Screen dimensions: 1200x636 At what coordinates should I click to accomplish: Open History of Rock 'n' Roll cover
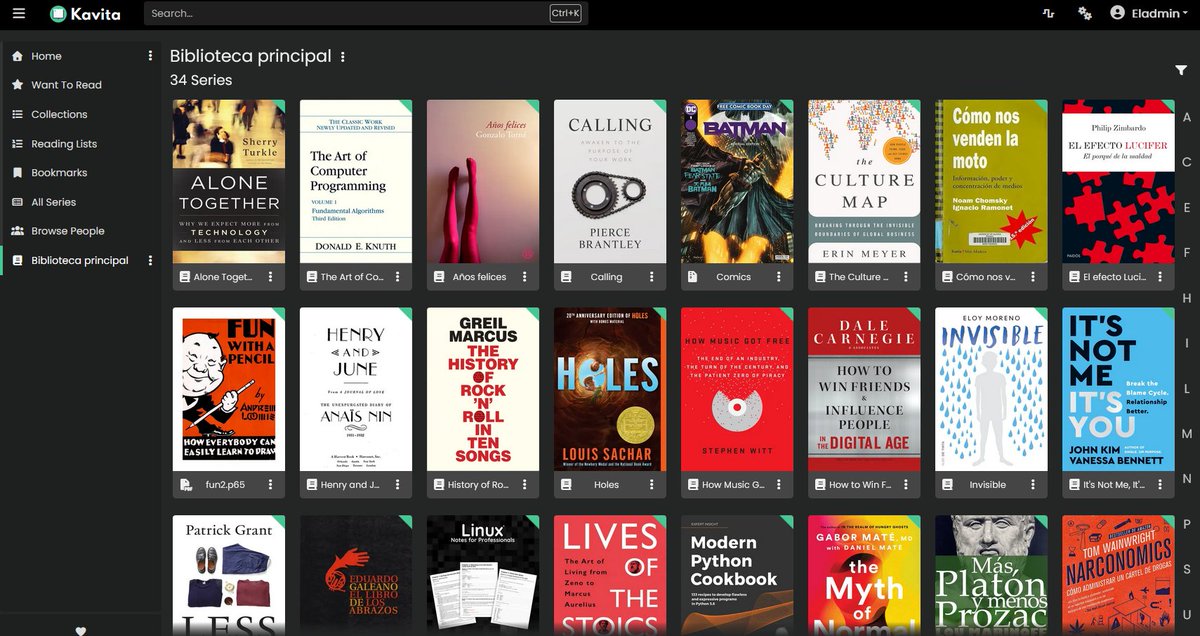483,389
